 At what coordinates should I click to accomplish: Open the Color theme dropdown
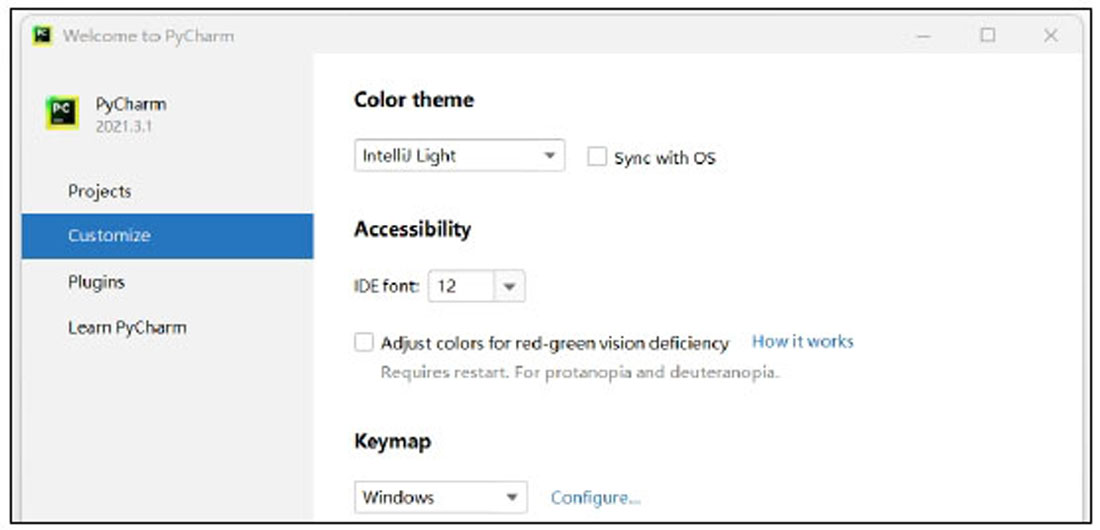click(x=460, y=156)
